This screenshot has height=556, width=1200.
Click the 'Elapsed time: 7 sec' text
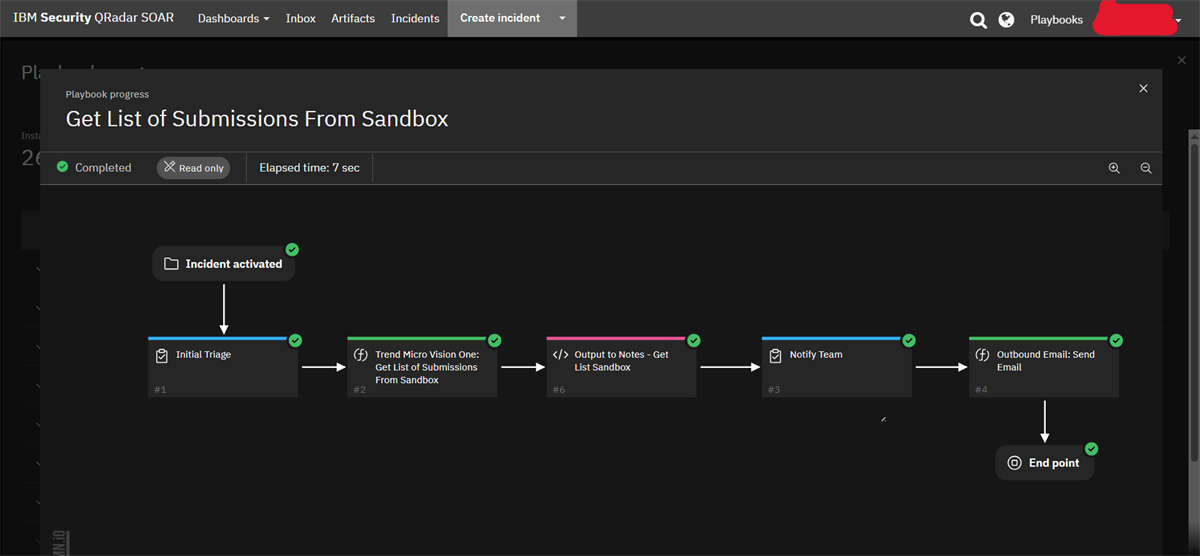pyautogui.click(x=309, y=168)
